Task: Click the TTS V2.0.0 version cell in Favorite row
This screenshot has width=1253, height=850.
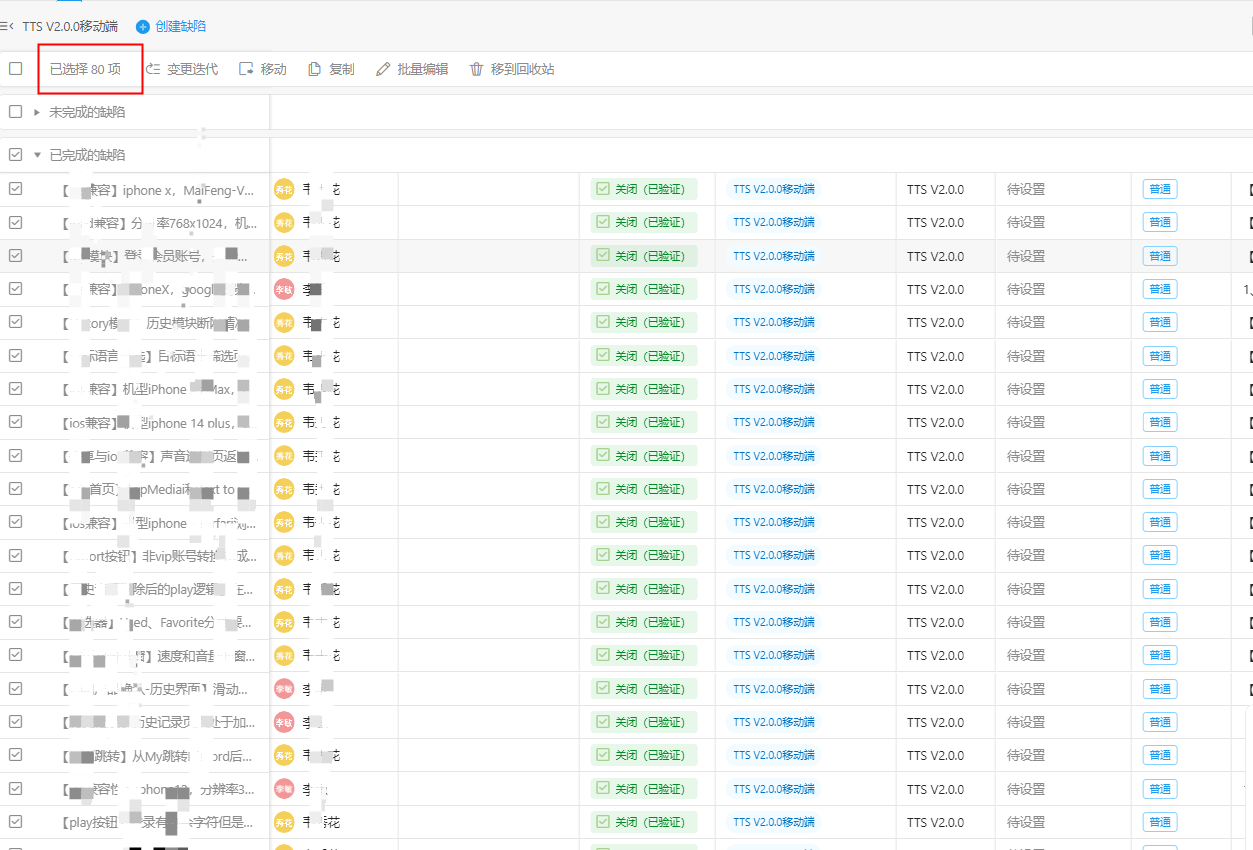Action: pyautogui.click(x=935, y=622)
